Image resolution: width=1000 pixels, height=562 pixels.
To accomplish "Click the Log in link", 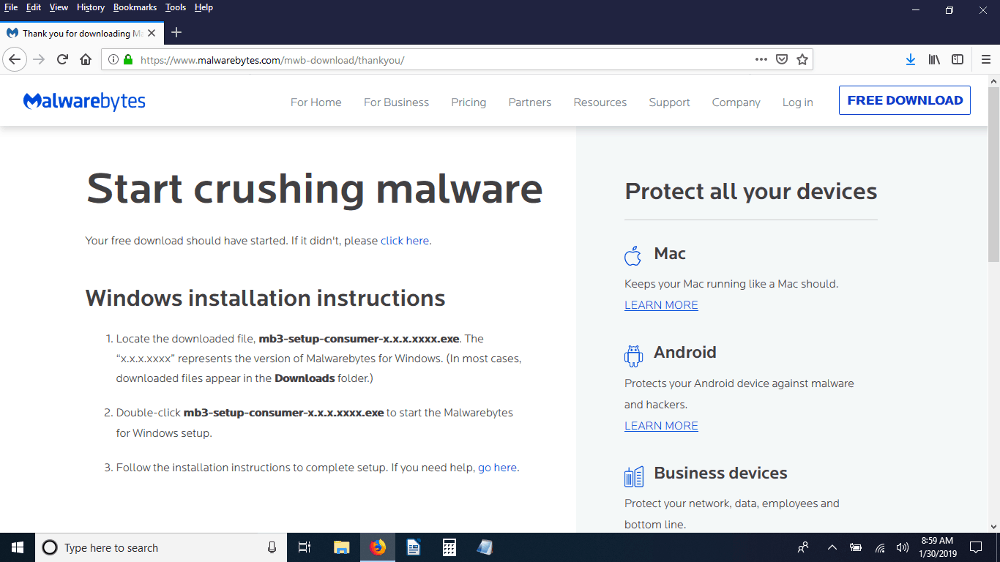I will click(x=797, y=102).
